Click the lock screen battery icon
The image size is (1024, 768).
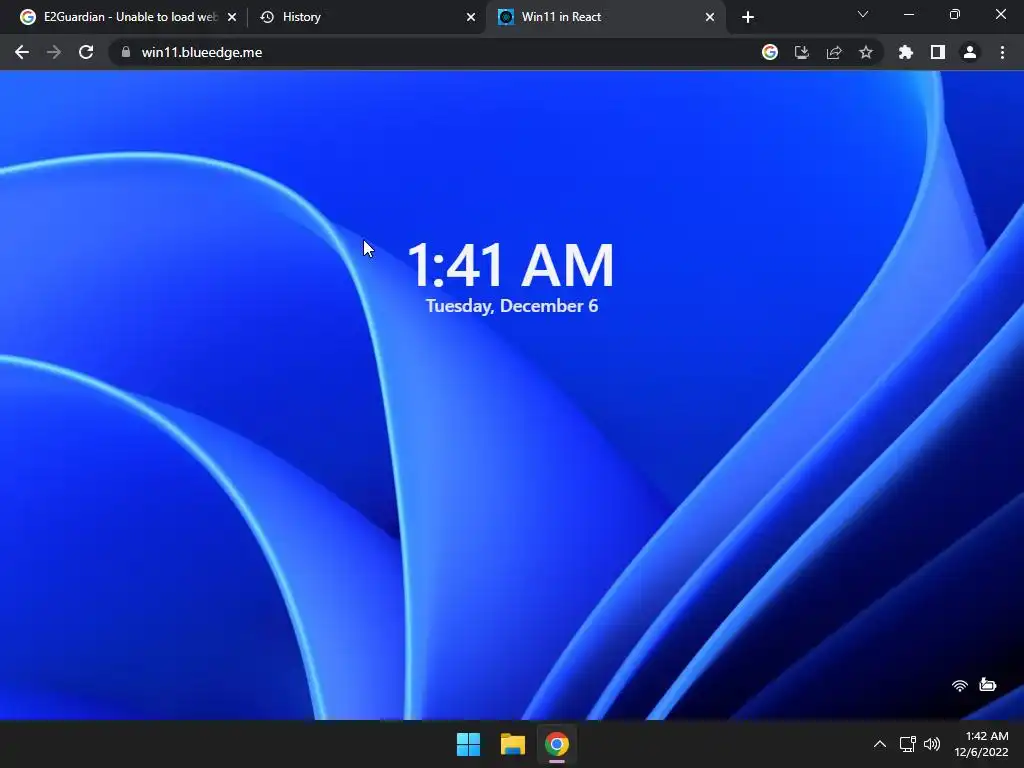(x=987, y=684)
